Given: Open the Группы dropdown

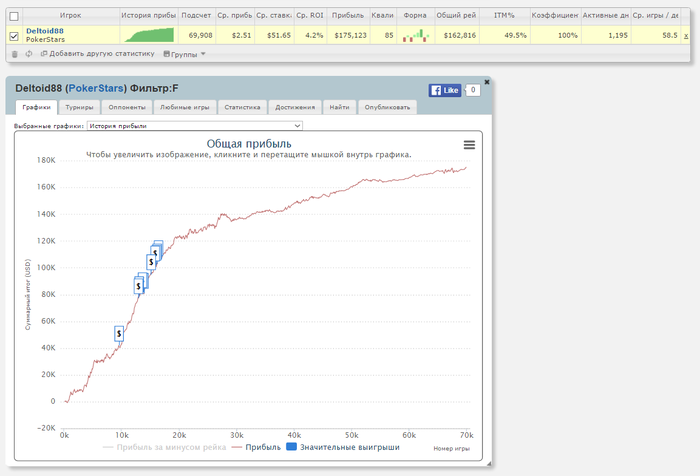Looking at the screenshot, I should click(x=184, y=54).
